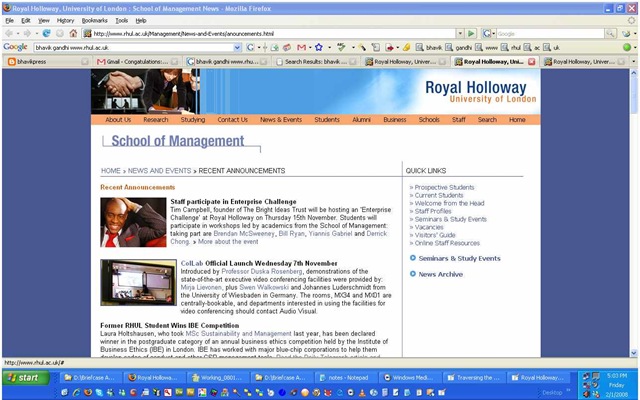Click scroll down arrow on page scrollbar
Screen dimensions: 640x400
(x=634, y=353)
